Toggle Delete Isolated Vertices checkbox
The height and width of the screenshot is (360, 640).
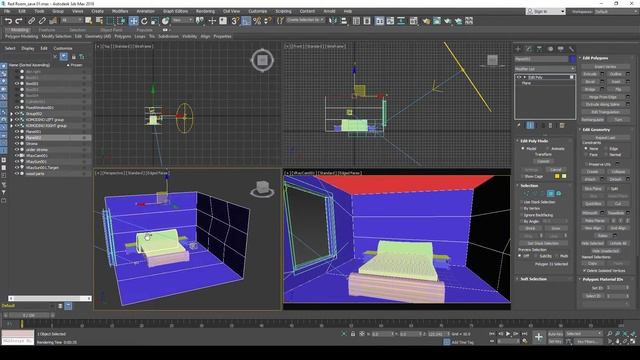click(x=584, y=271)
